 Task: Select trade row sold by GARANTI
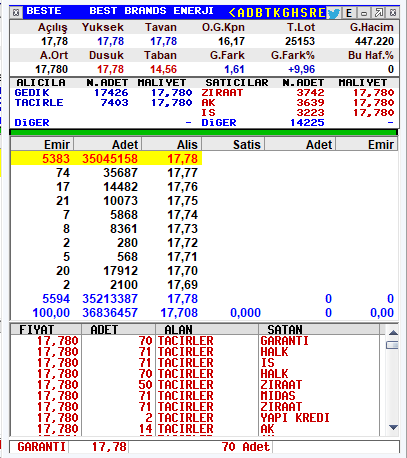click(x=195, y=341)
